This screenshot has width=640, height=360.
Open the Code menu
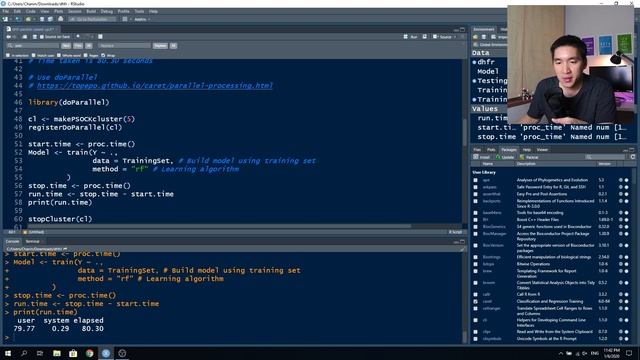click(x=31, y=11)
